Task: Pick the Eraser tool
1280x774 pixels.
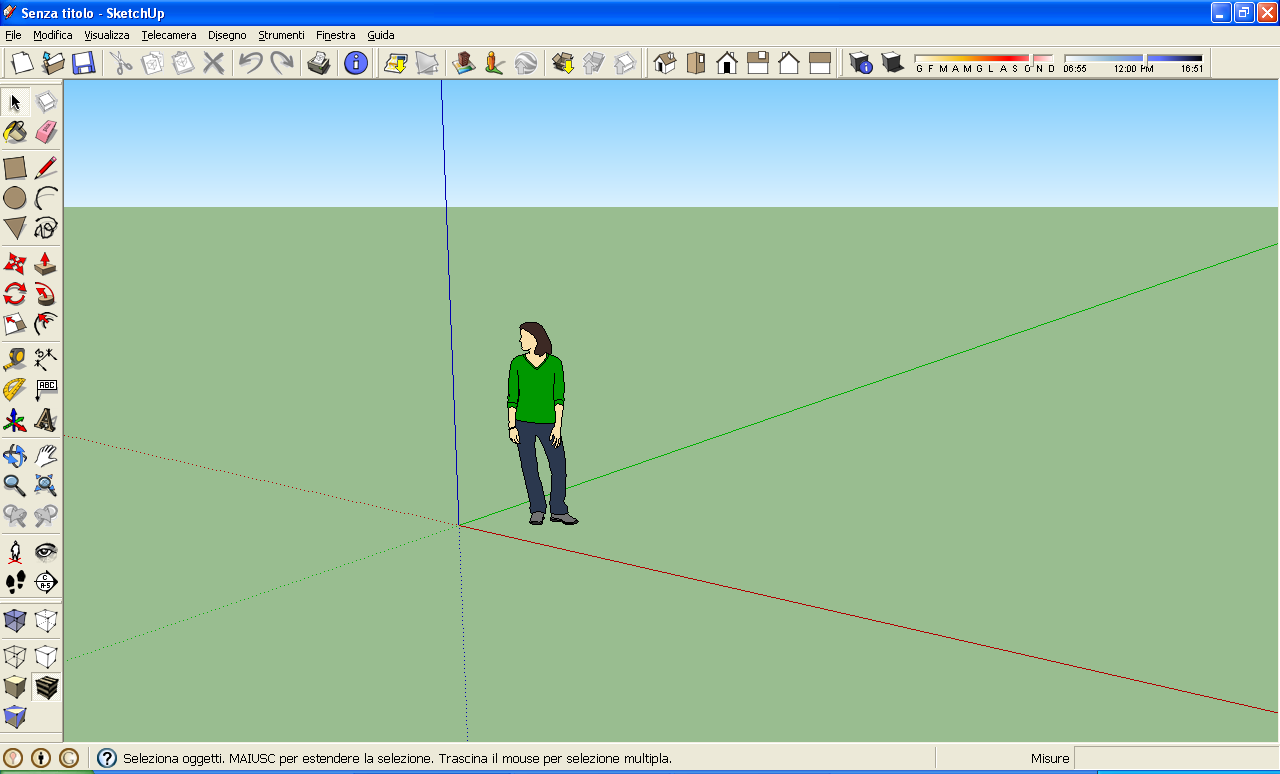Action: click(x=46, y=132)
